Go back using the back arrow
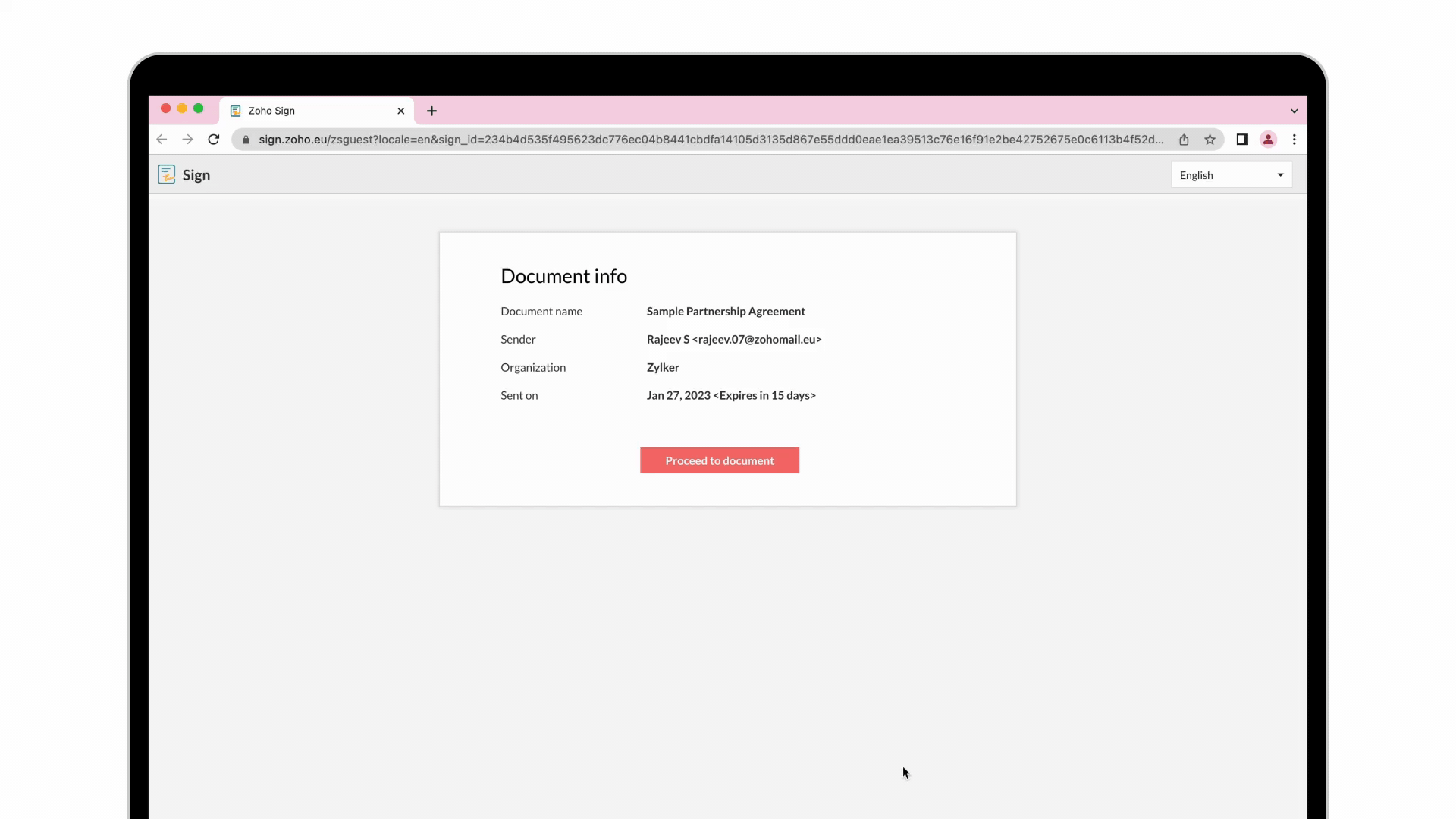The height and width of the screenshot is (819, 1456). tap(162, 140)
